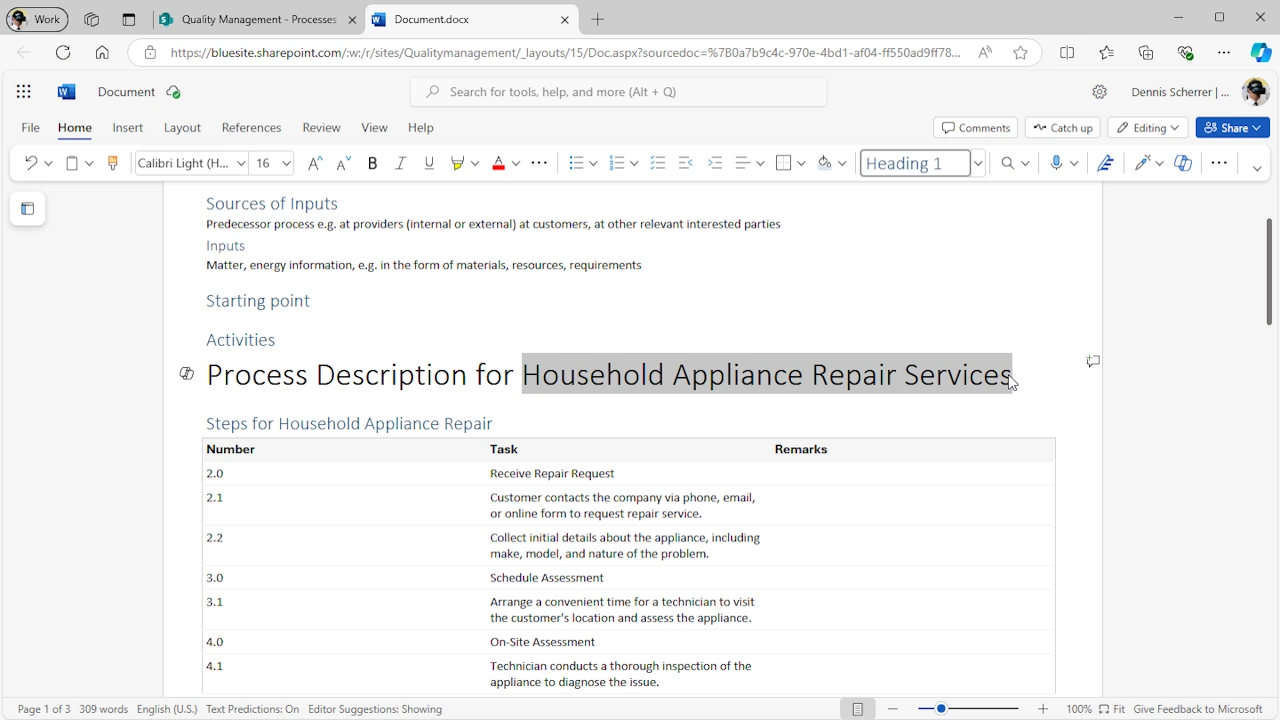Viewport: 1280px width, 720px height.
Task: Open the Undo history dropdown arrow
Action: click(48, 163)
